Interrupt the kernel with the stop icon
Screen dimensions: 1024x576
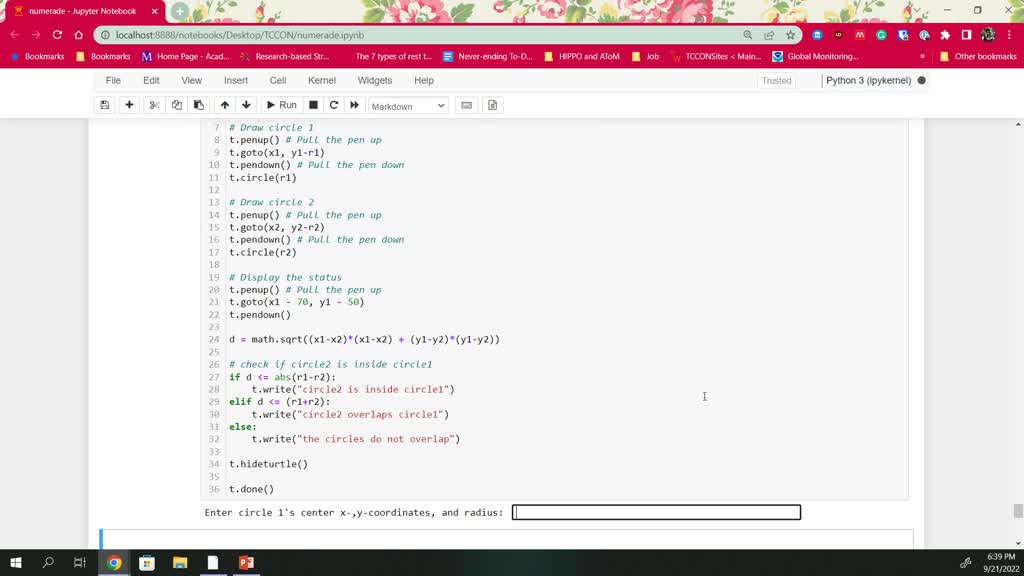314,105
